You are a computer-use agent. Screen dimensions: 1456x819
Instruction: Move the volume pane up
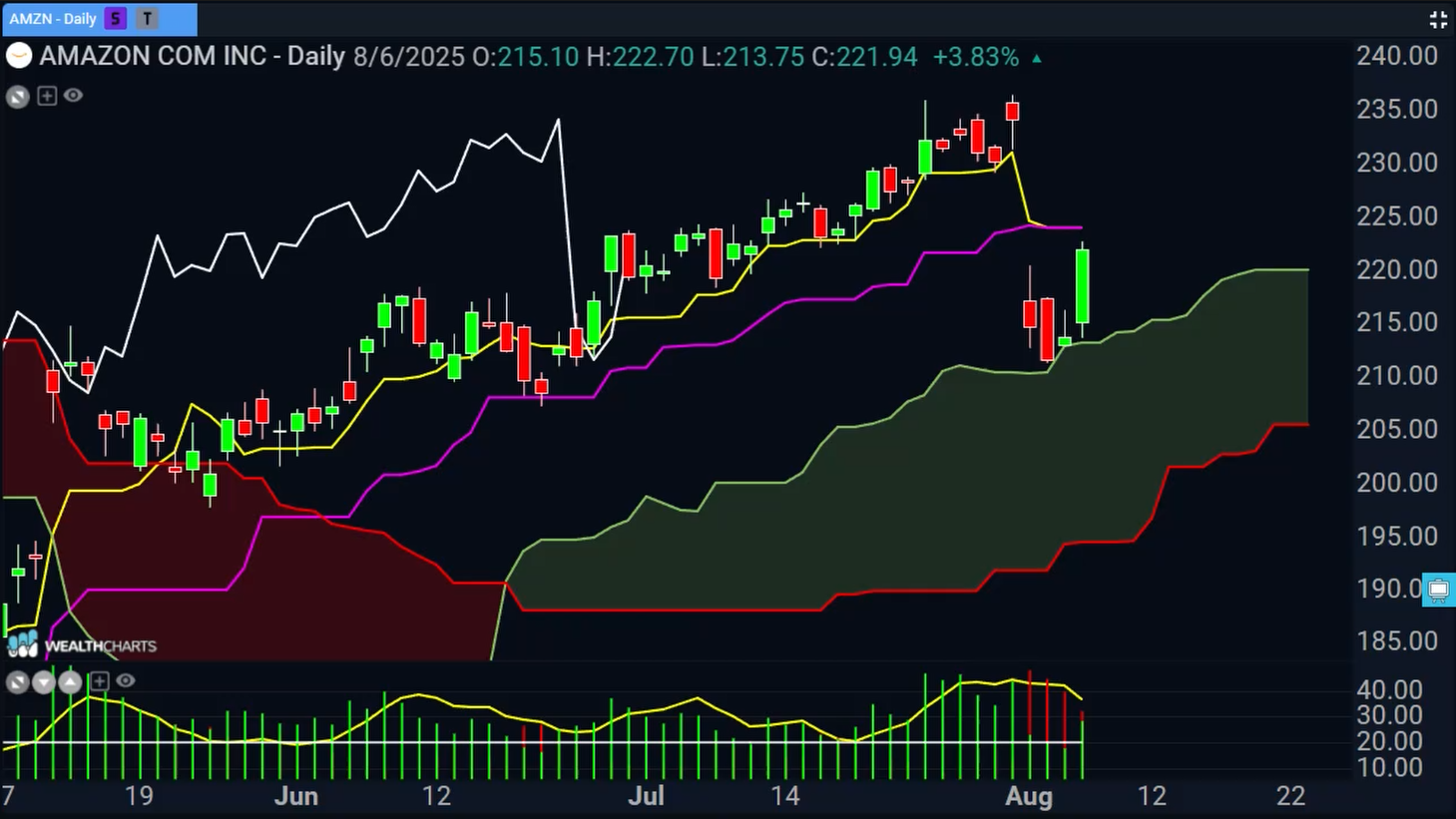click(x=70, y=682)
